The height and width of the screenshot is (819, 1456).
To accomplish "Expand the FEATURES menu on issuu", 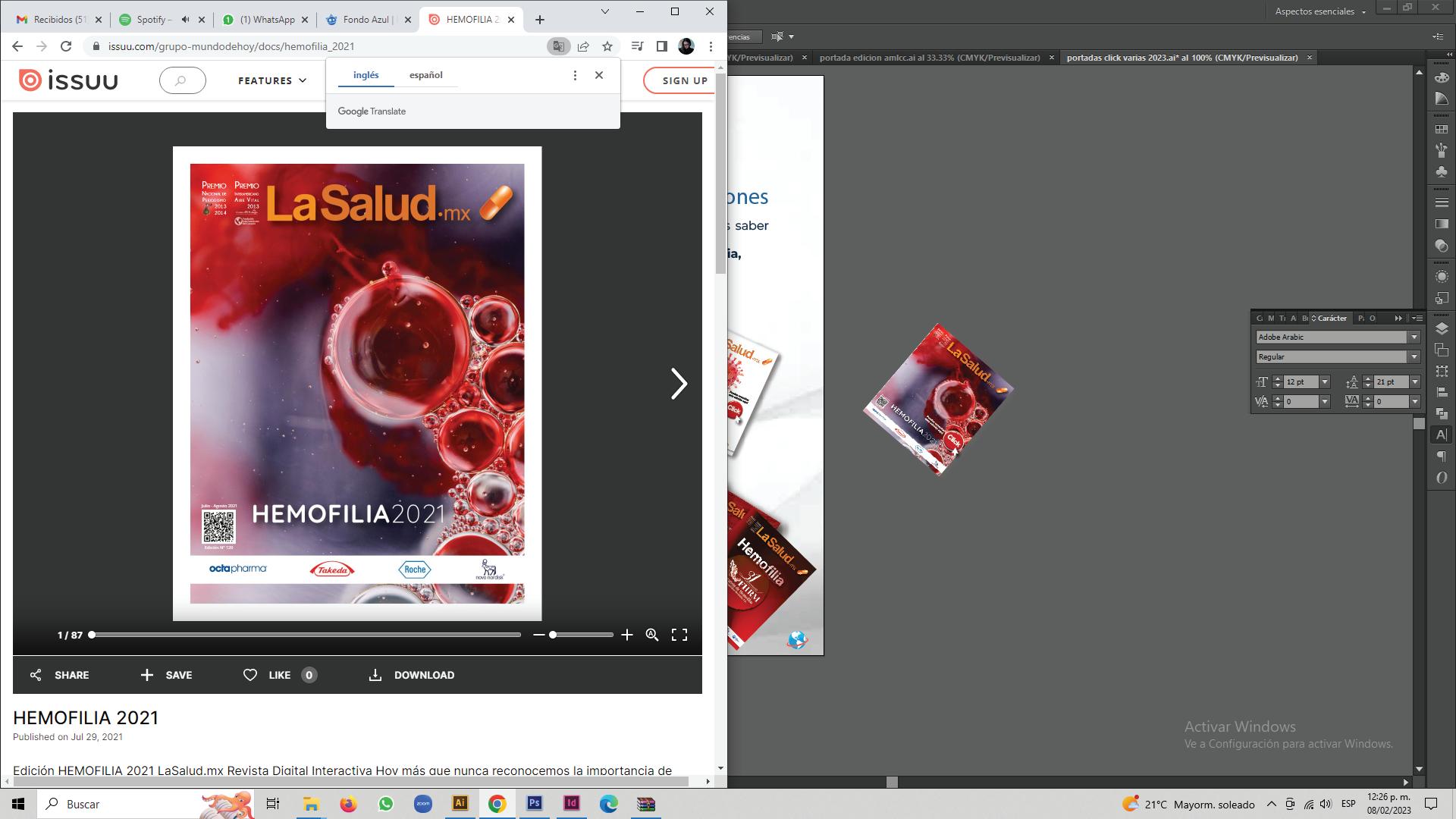I will point(271,80).
